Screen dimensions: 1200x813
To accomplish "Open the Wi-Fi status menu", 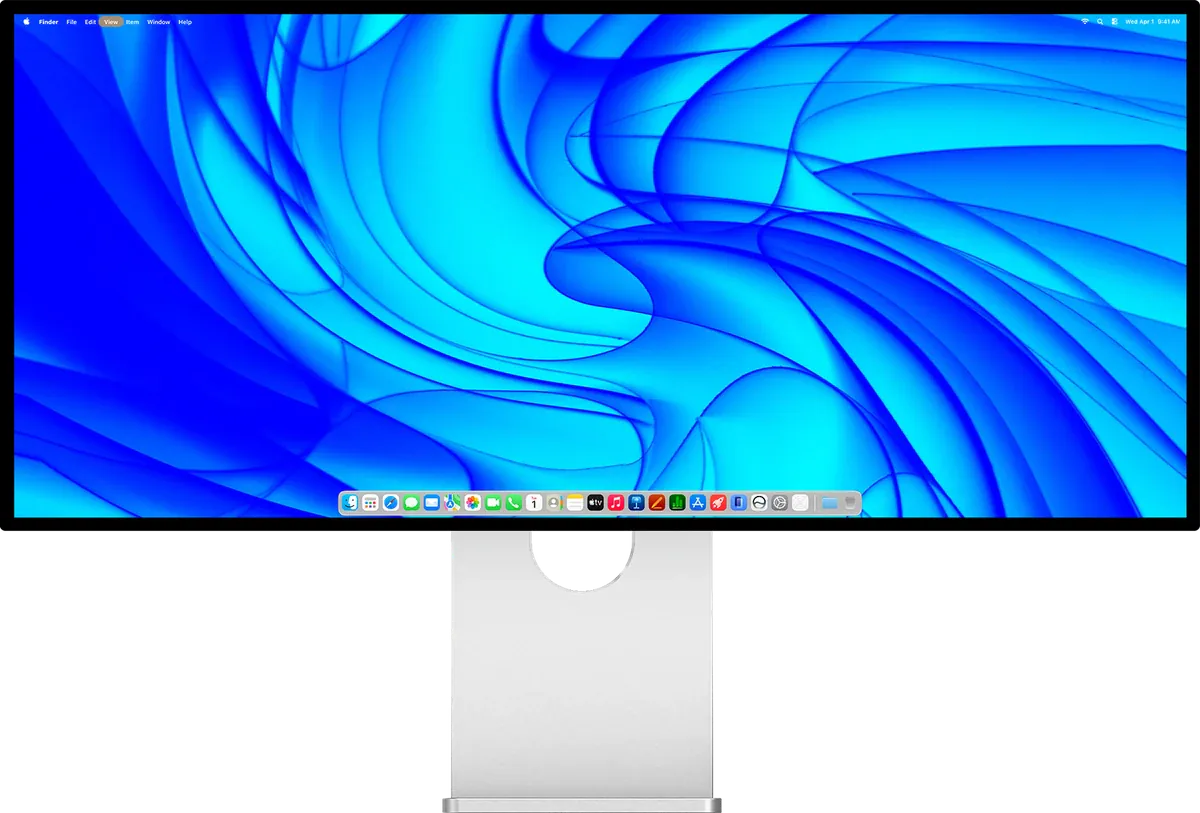I will tap(1085, 21).
